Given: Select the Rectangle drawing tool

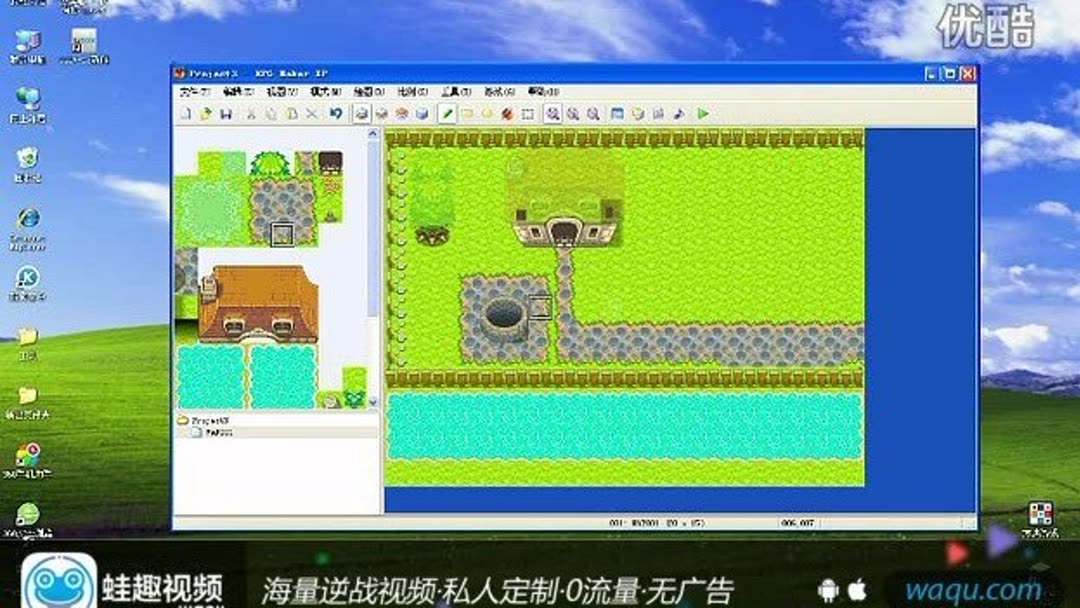Looking at the screenshot, I should pos(467,112).
